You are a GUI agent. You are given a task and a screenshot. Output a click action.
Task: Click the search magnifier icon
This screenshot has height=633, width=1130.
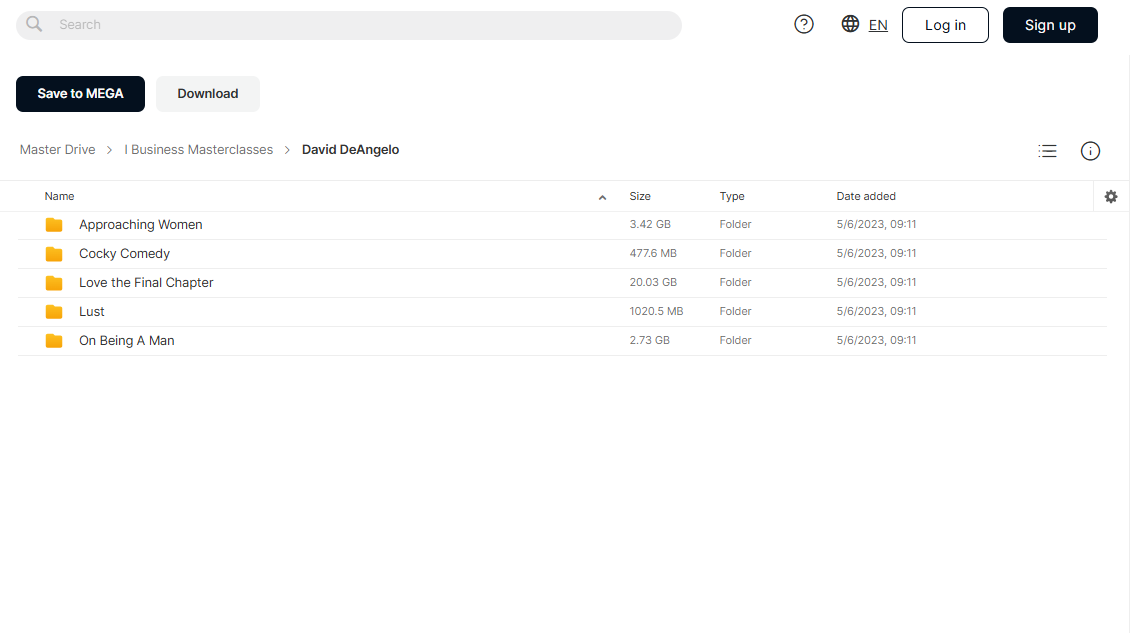pyautogui.click(x=34, y=25)
